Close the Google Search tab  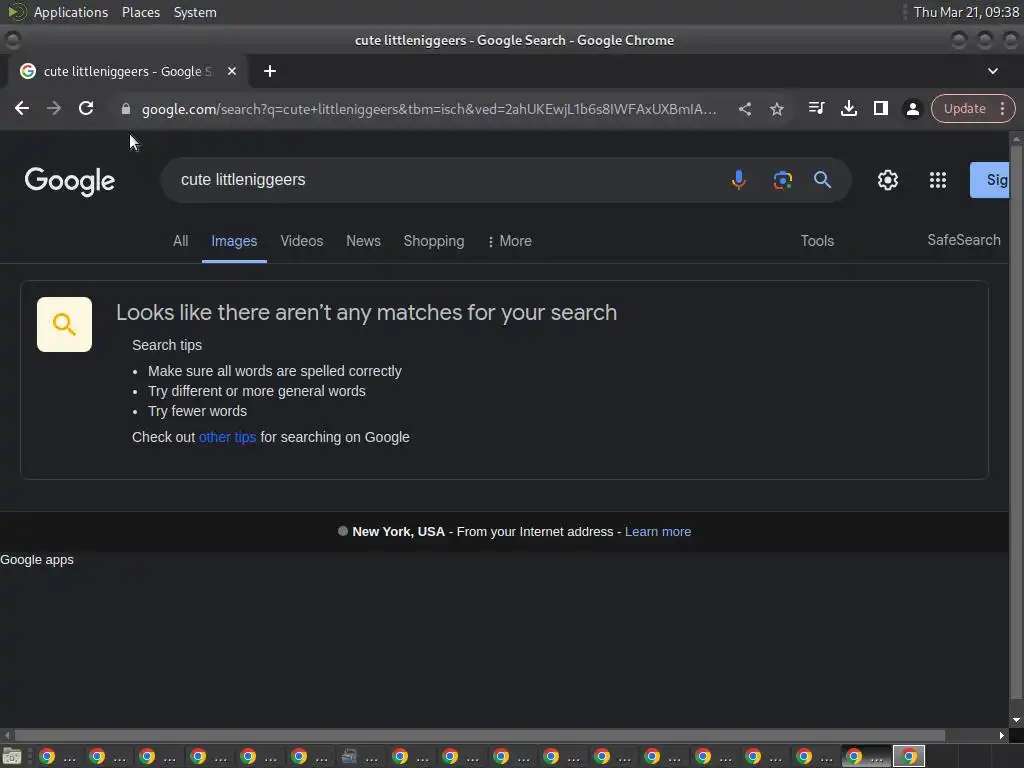point(232,71)
